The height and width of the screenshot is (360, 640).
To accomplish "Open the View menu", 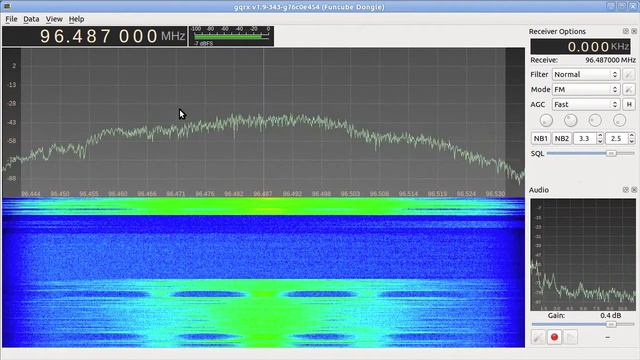I will tap(54, 19).
